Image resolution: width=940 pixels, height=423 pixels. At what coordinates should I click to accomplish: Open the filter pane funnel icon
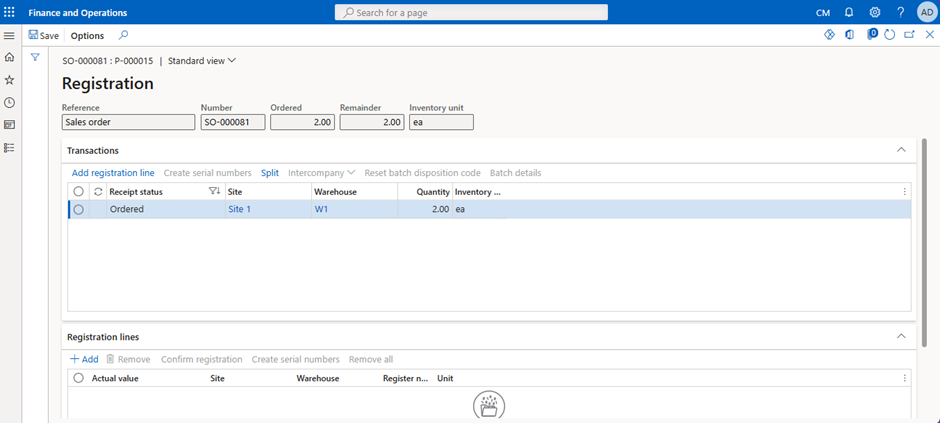tap(35, 57)
